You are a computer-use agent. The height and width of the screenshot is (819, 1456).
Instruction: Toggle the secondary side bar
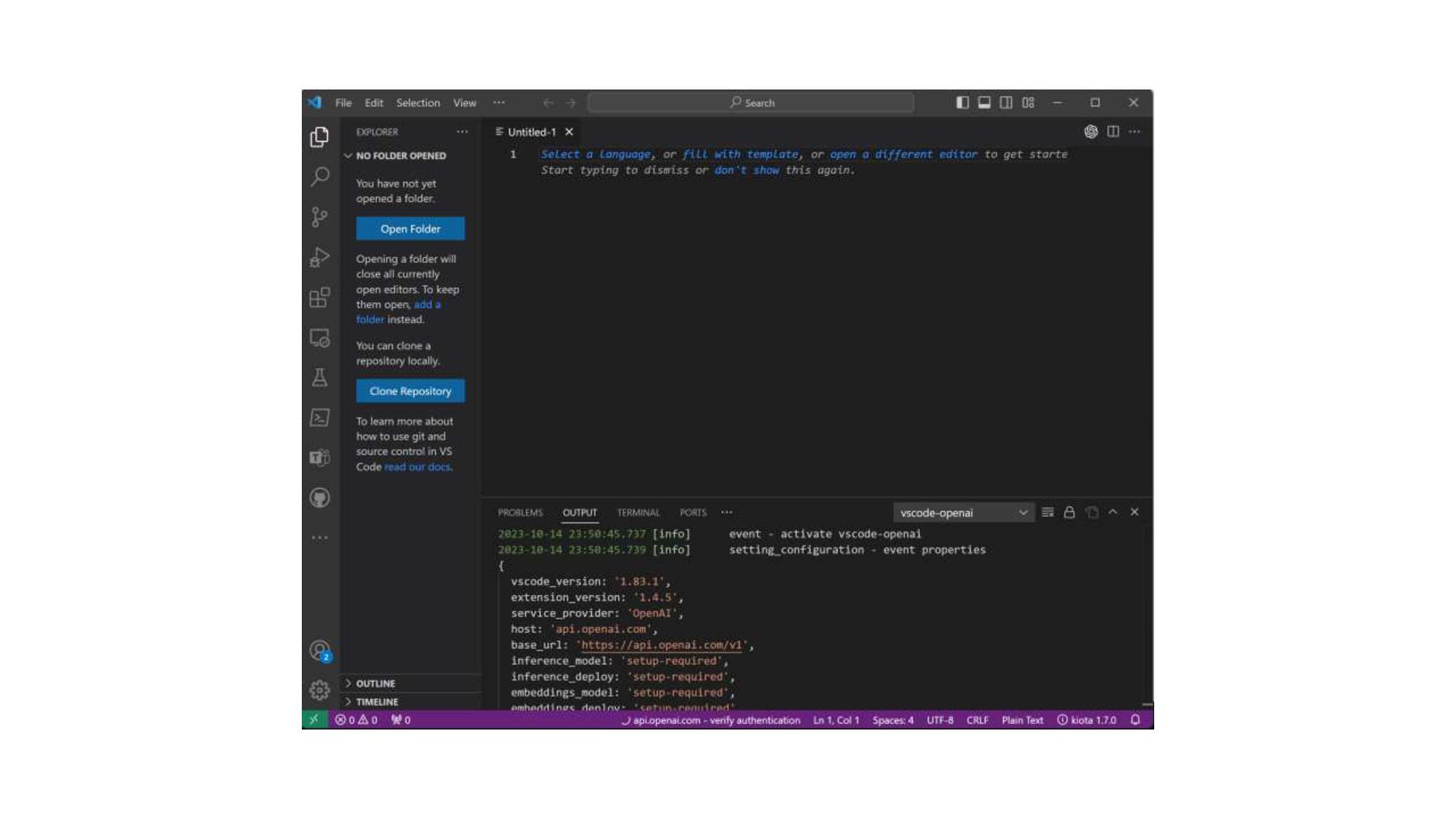click(x=1006, y=102)
